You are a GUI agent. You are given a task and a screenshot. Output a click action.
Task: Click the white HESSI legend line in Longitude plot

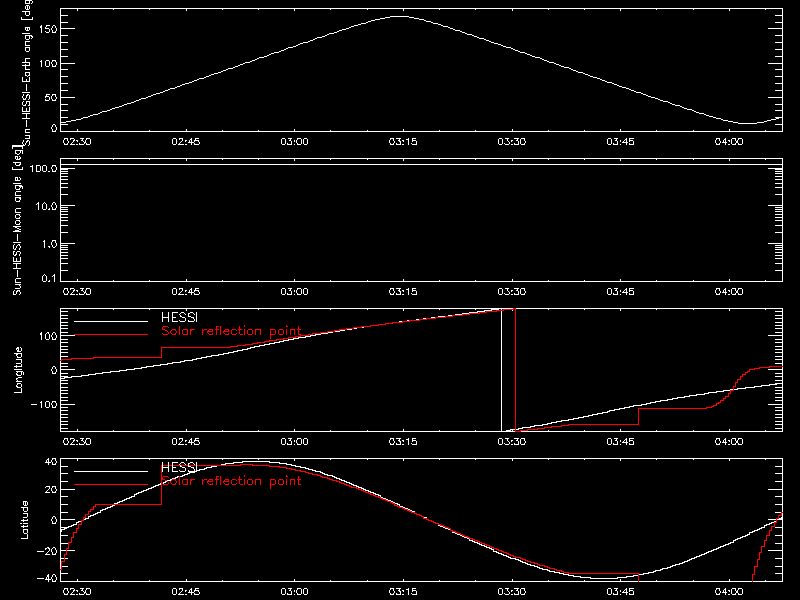[111, 321]
